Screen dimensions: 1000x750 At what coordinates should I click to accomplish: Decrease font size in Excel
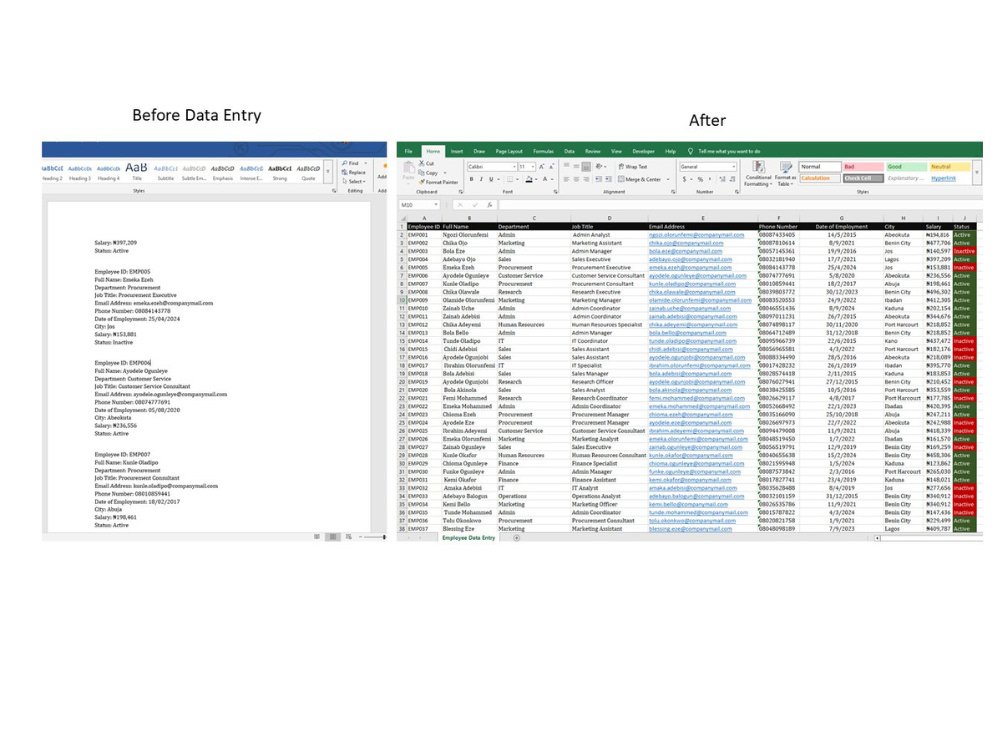551,166
